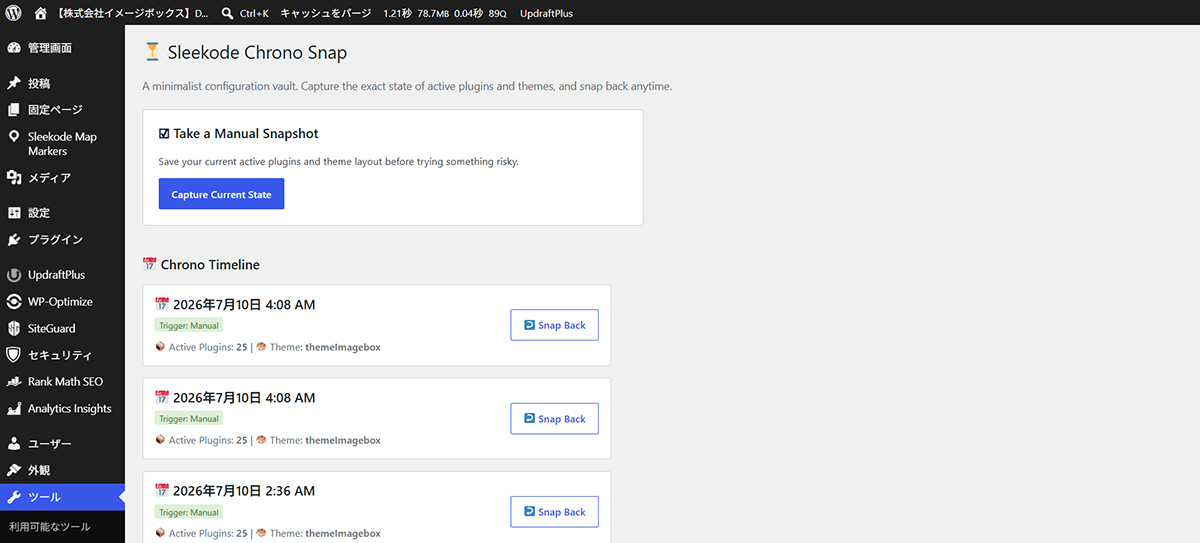
Task: Click the WP-Optimize sidebar icon
Action: (14, 302)
